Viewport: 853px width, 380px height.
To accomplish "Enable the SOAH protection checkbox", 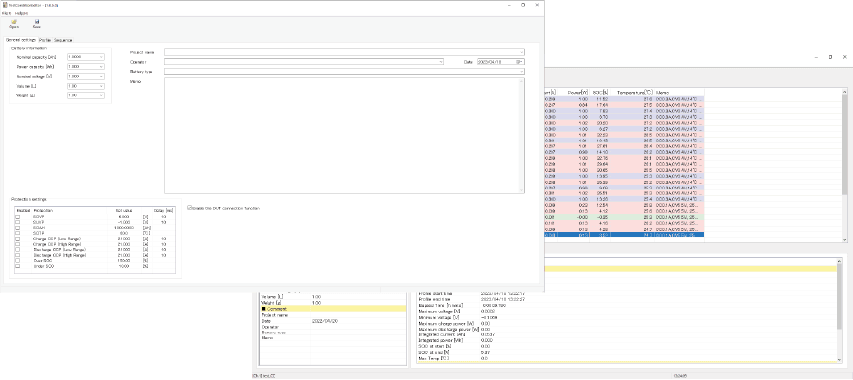I will click(x=17, y=227).
